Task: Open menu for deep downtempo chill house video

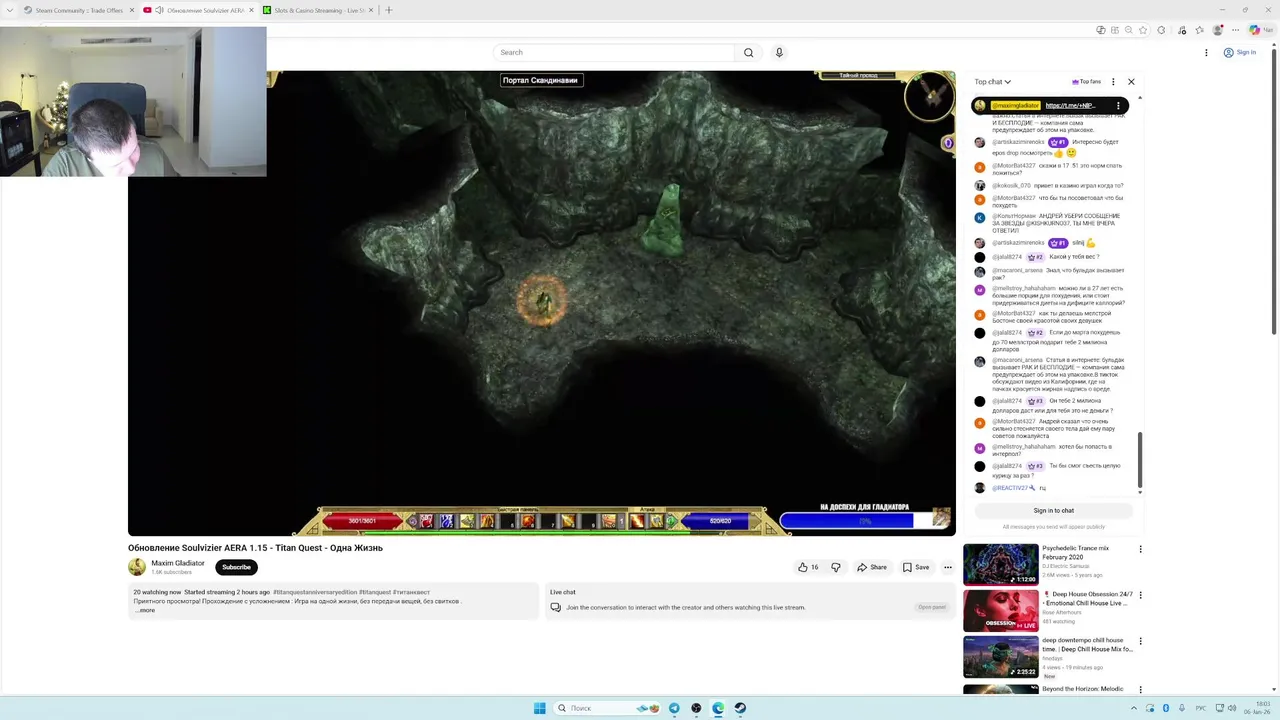Action: point(1140,641)
